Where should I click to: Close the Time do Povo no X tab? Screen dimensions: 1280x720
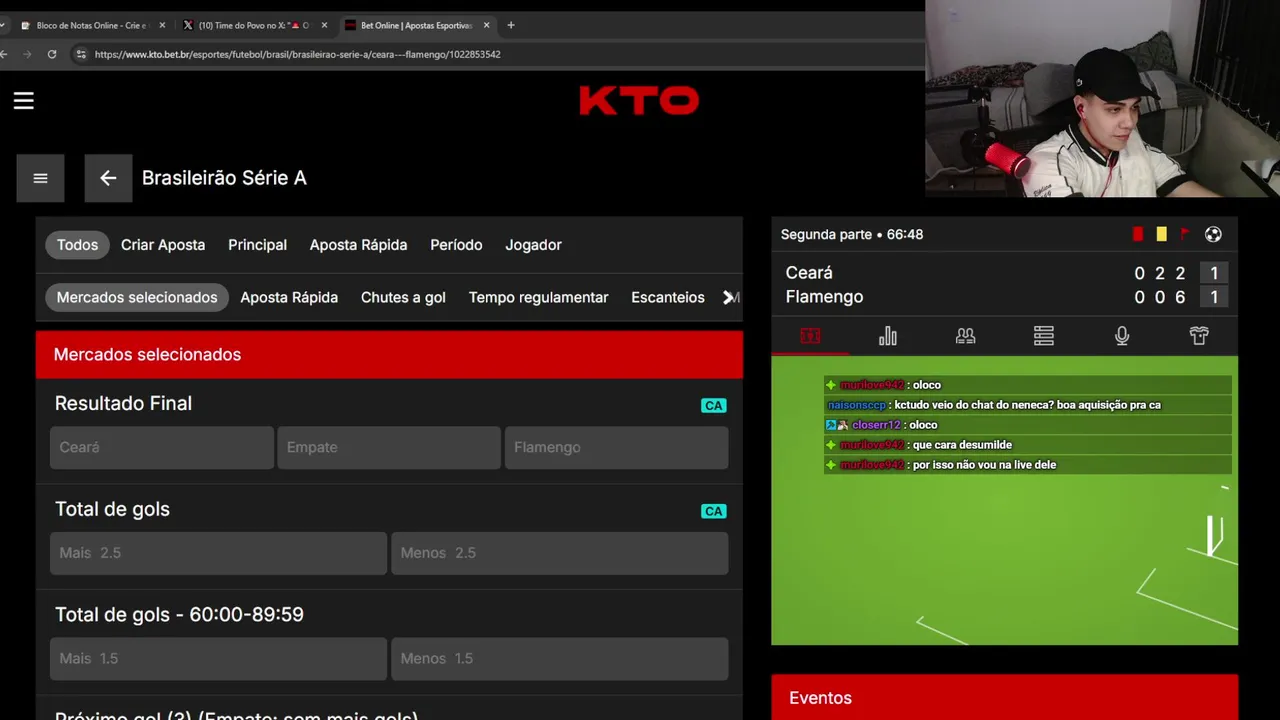(324, 25)
